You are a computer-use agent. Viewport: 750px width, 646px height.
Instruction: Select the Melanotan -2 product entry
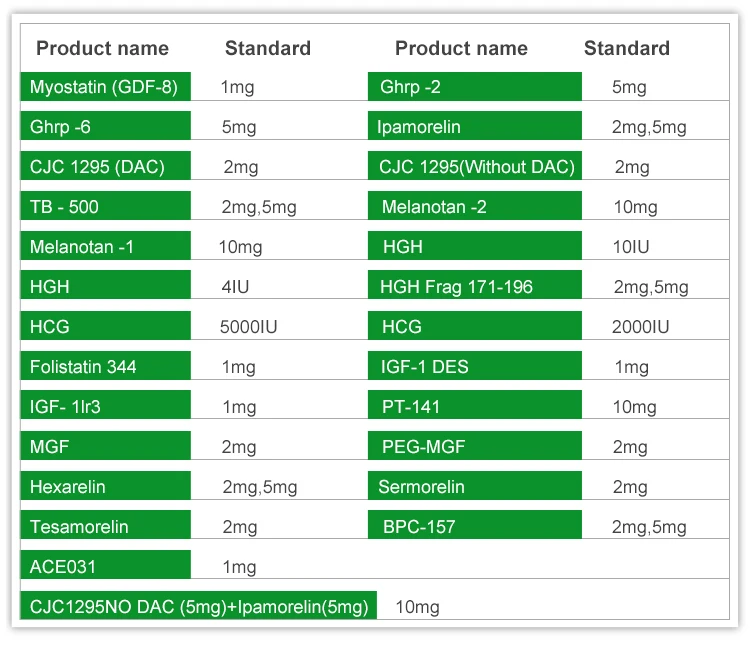click(x=474, y=207)
